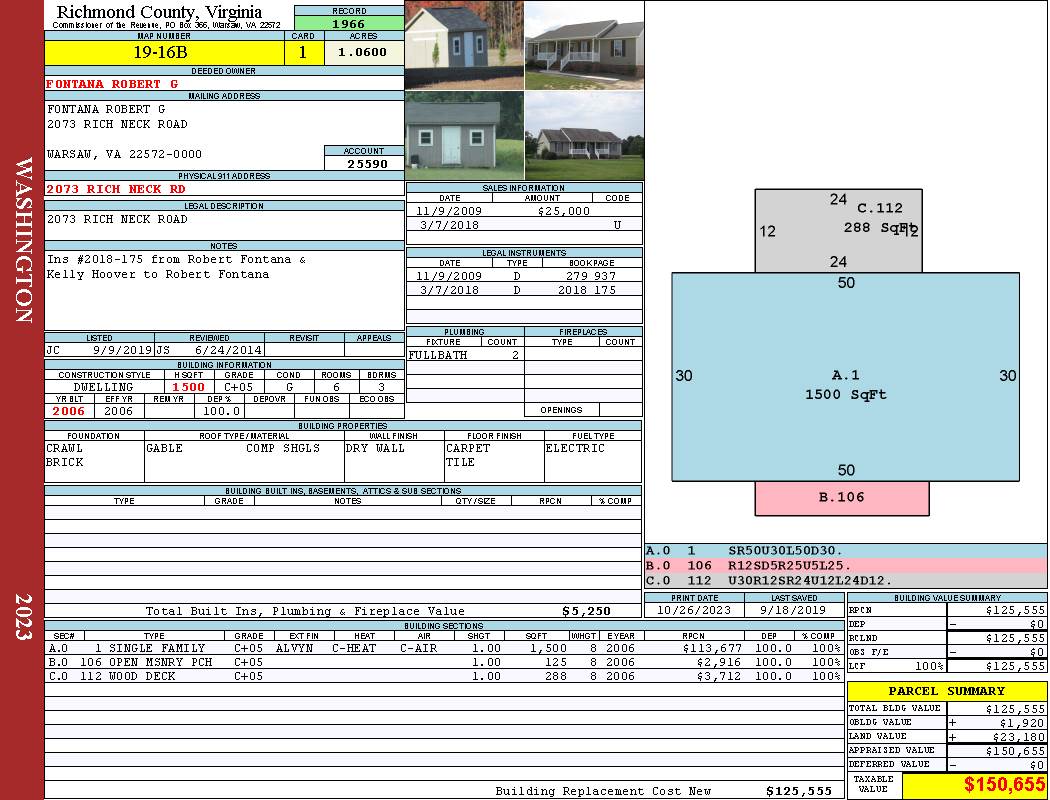Viewport: 1050px width, 800px height.
Task: Click ELECTRIC fuel type
Action: (x=575, y=448)
